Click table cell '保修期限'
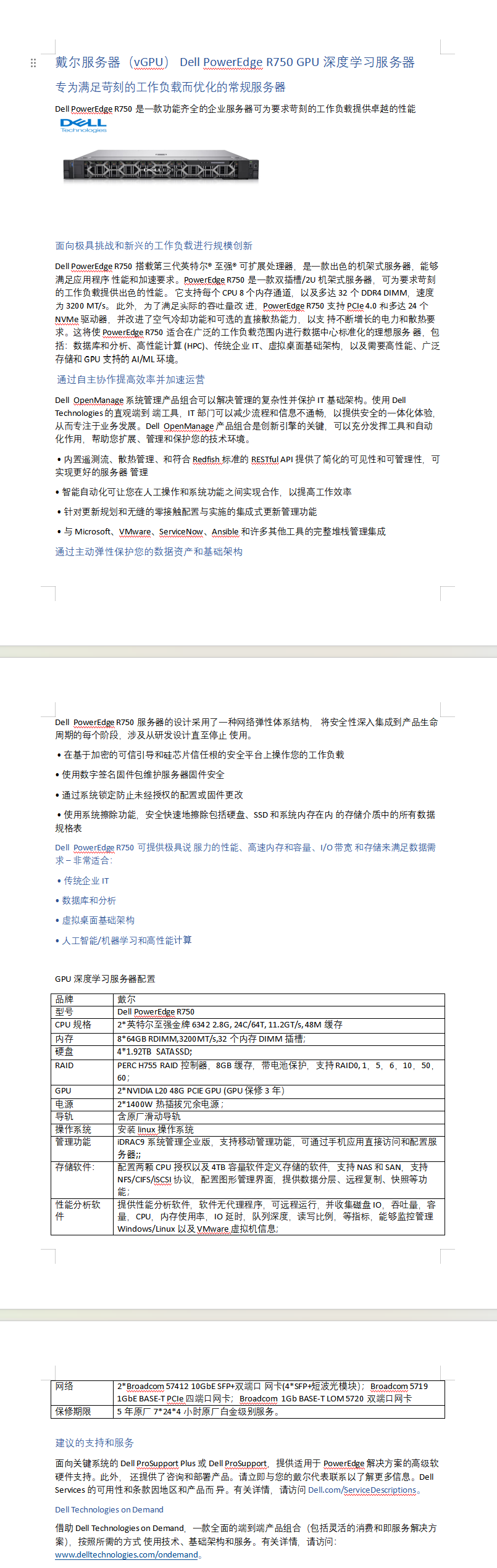497x1568 pixels. click(82, 1412)
